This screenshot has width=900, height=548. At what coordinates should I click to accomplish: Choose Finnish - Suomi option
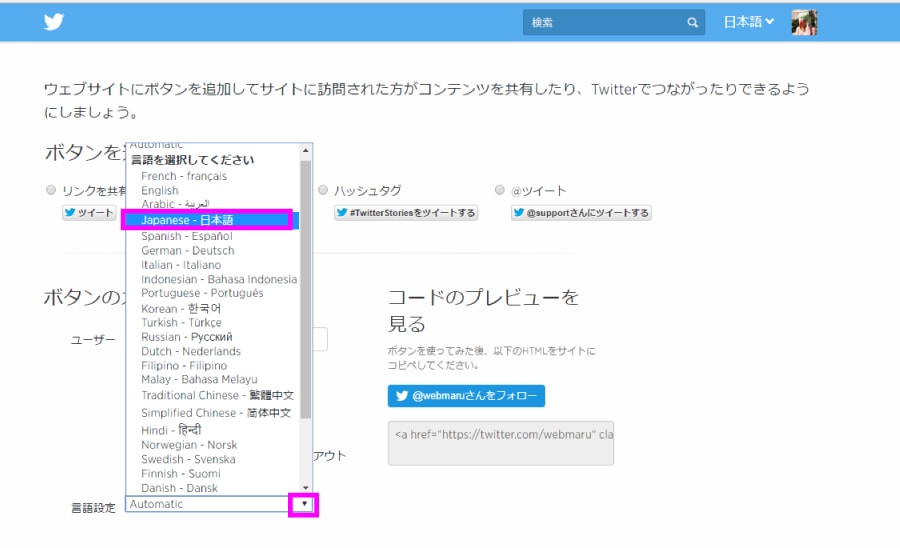point(212,473)
